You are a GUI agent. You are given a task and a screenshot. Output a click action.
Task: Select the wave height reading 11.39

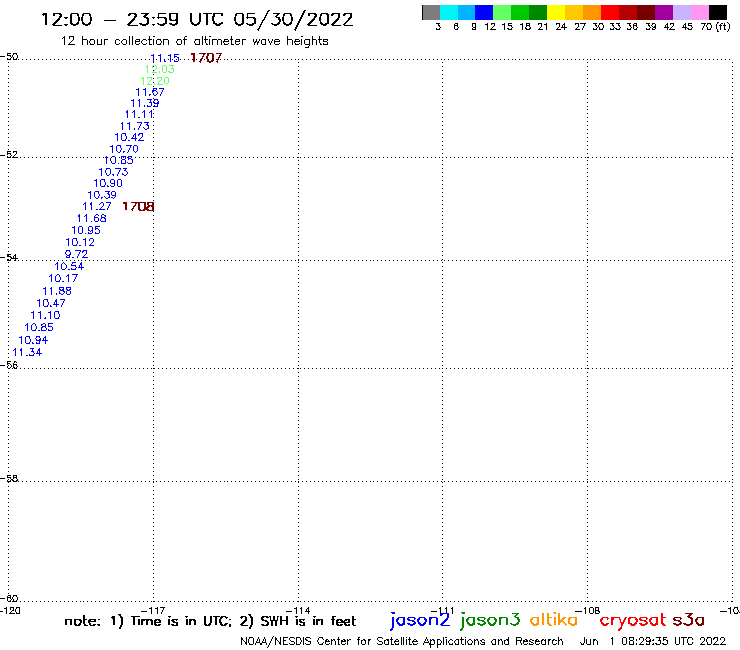[x=144, y=103]
